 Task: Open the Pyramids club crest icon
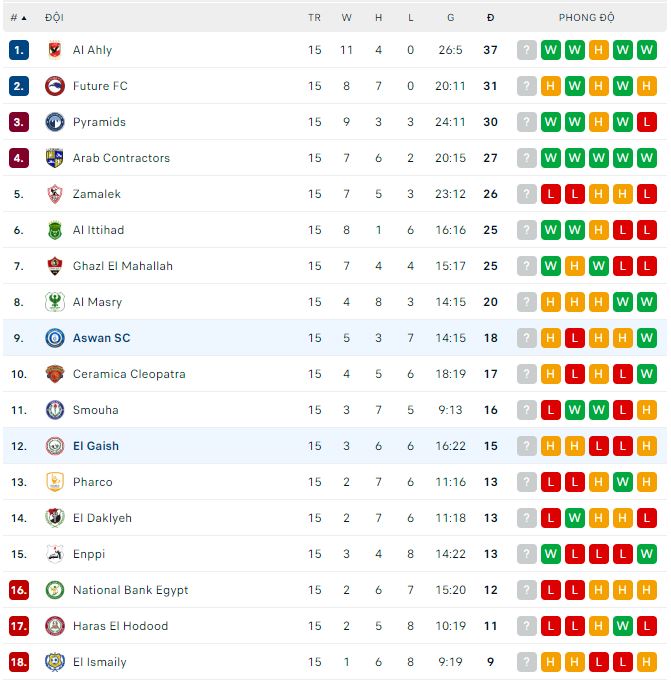tap(54, 122)
